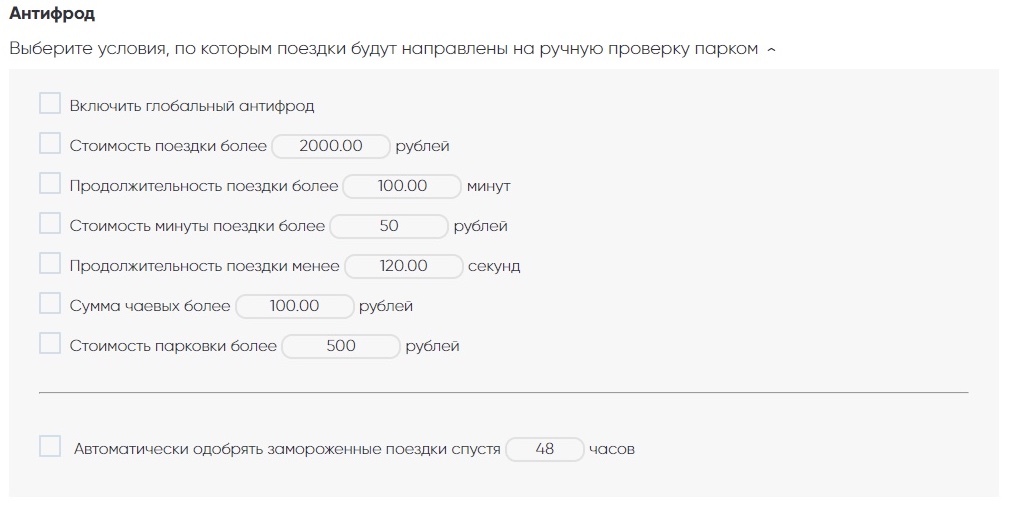
Task: Collapse the antifraud conditions section chevron
Action: click(x=771, y=49)
